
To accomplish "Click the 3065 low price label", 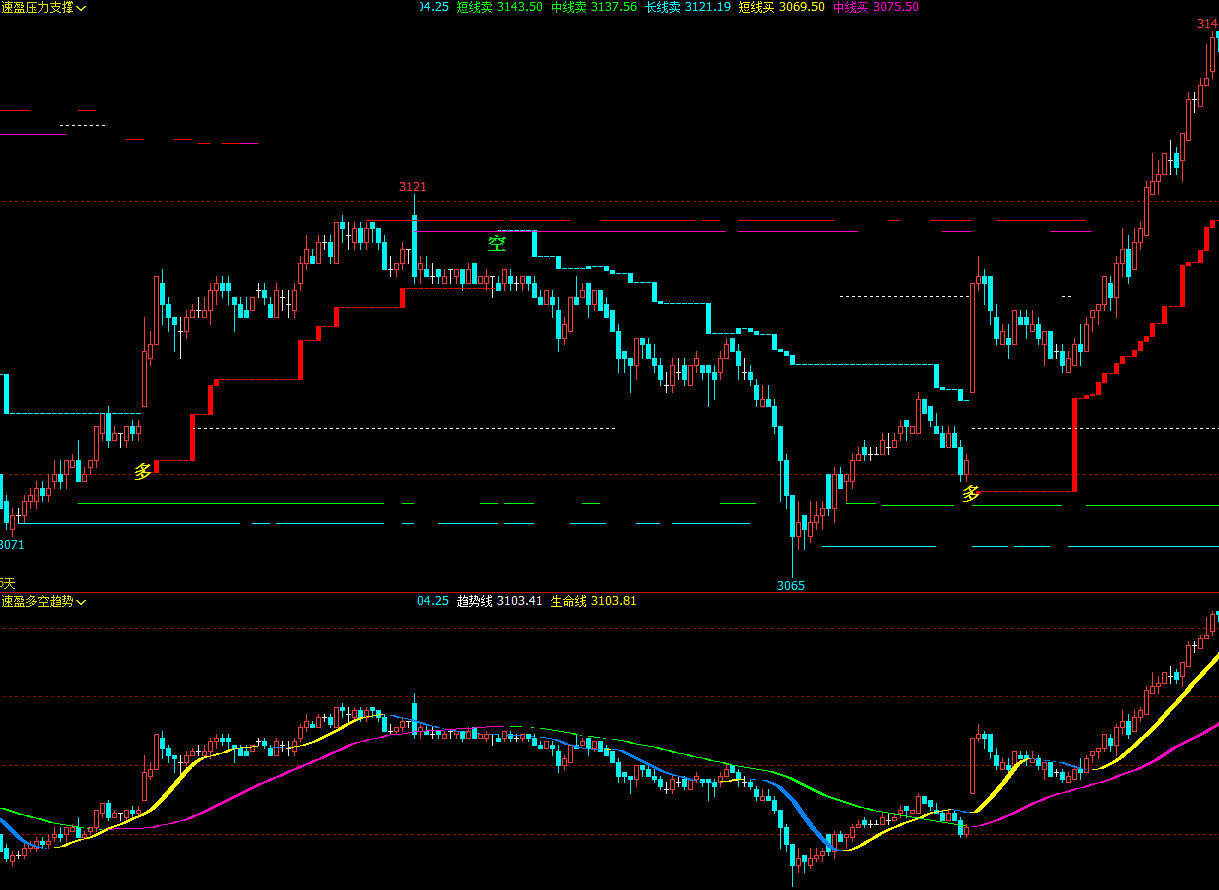I will tap(791, 585).
